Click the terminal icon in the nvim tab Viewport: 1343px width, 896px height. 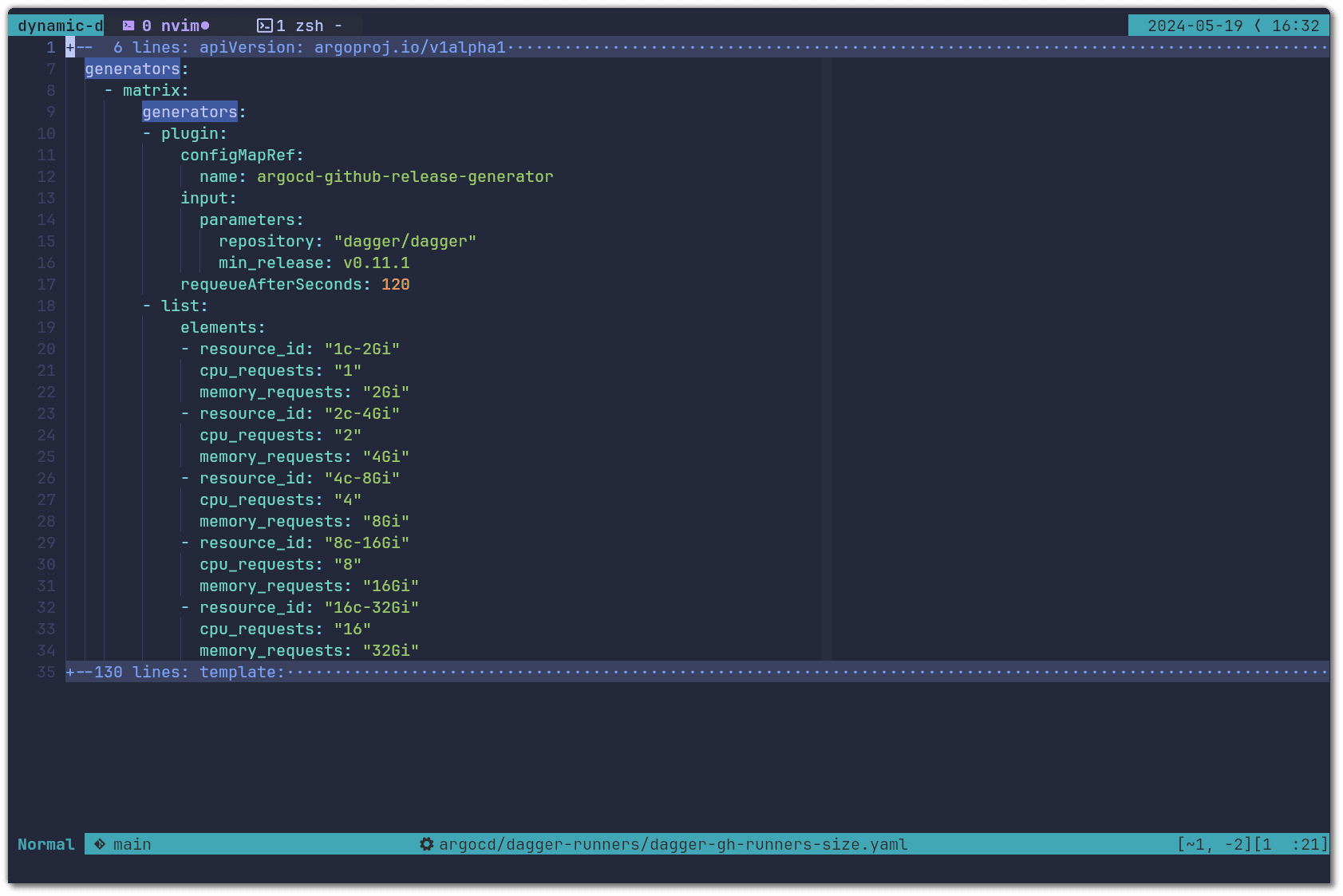128,26
